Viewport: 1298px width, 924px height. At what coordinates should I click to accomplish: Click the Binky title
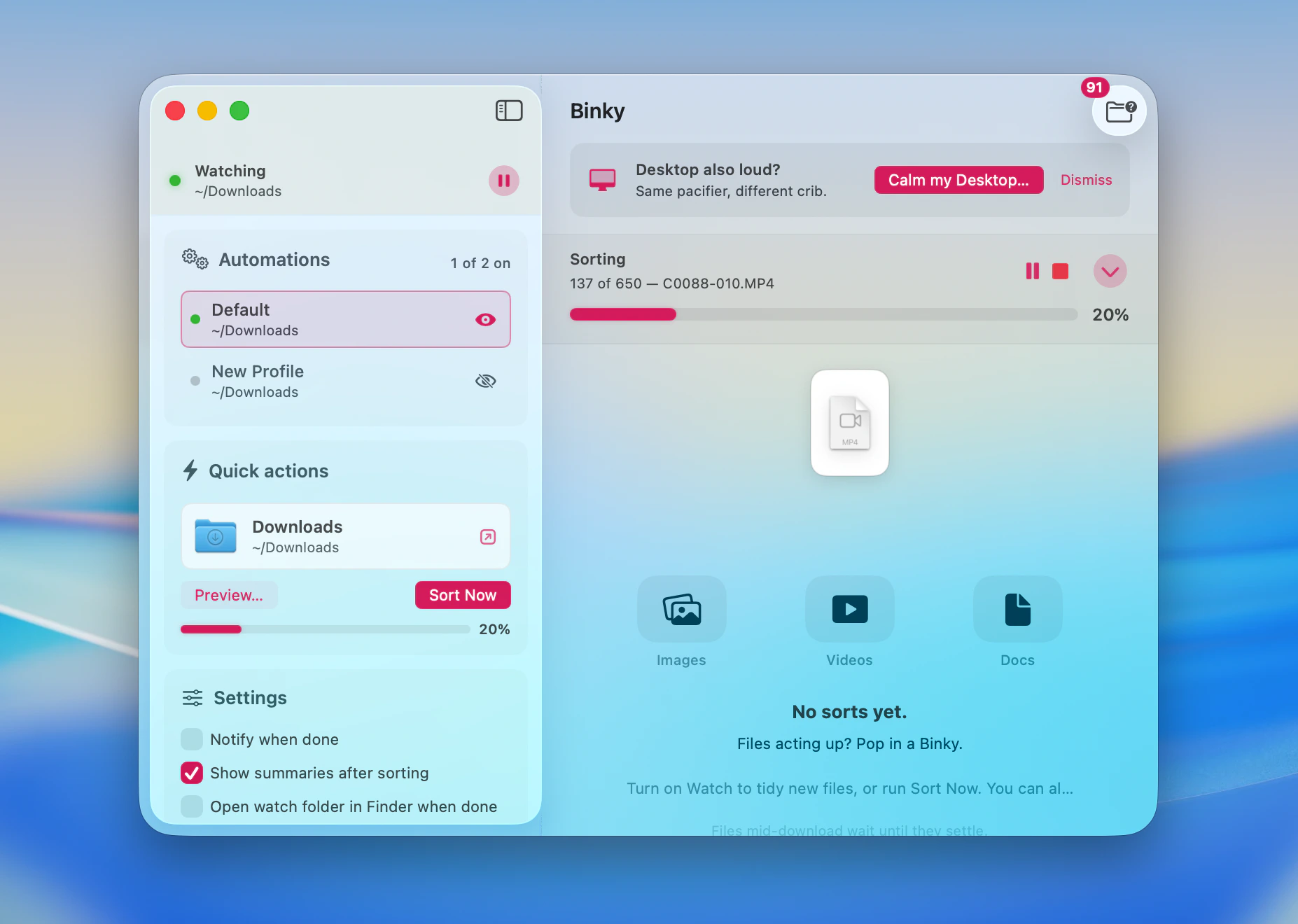point(597,111)
